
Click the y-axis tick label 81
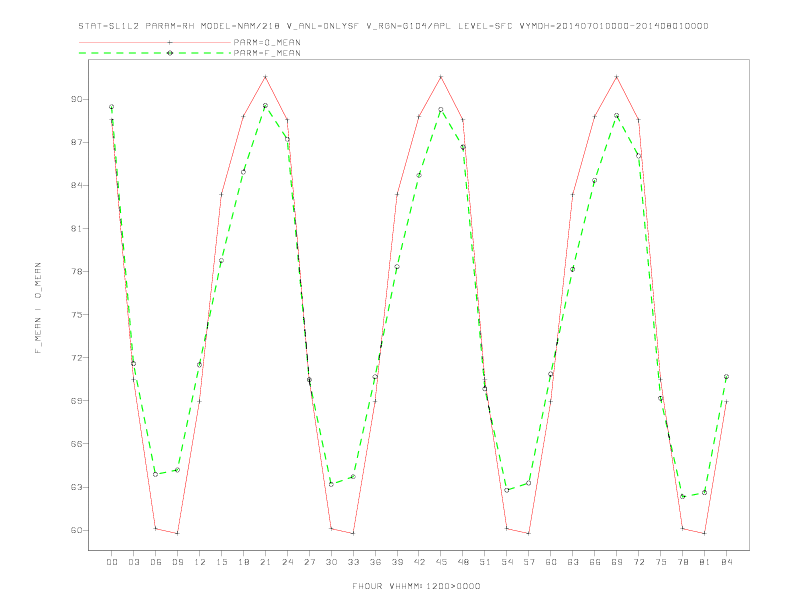[76, 229]
